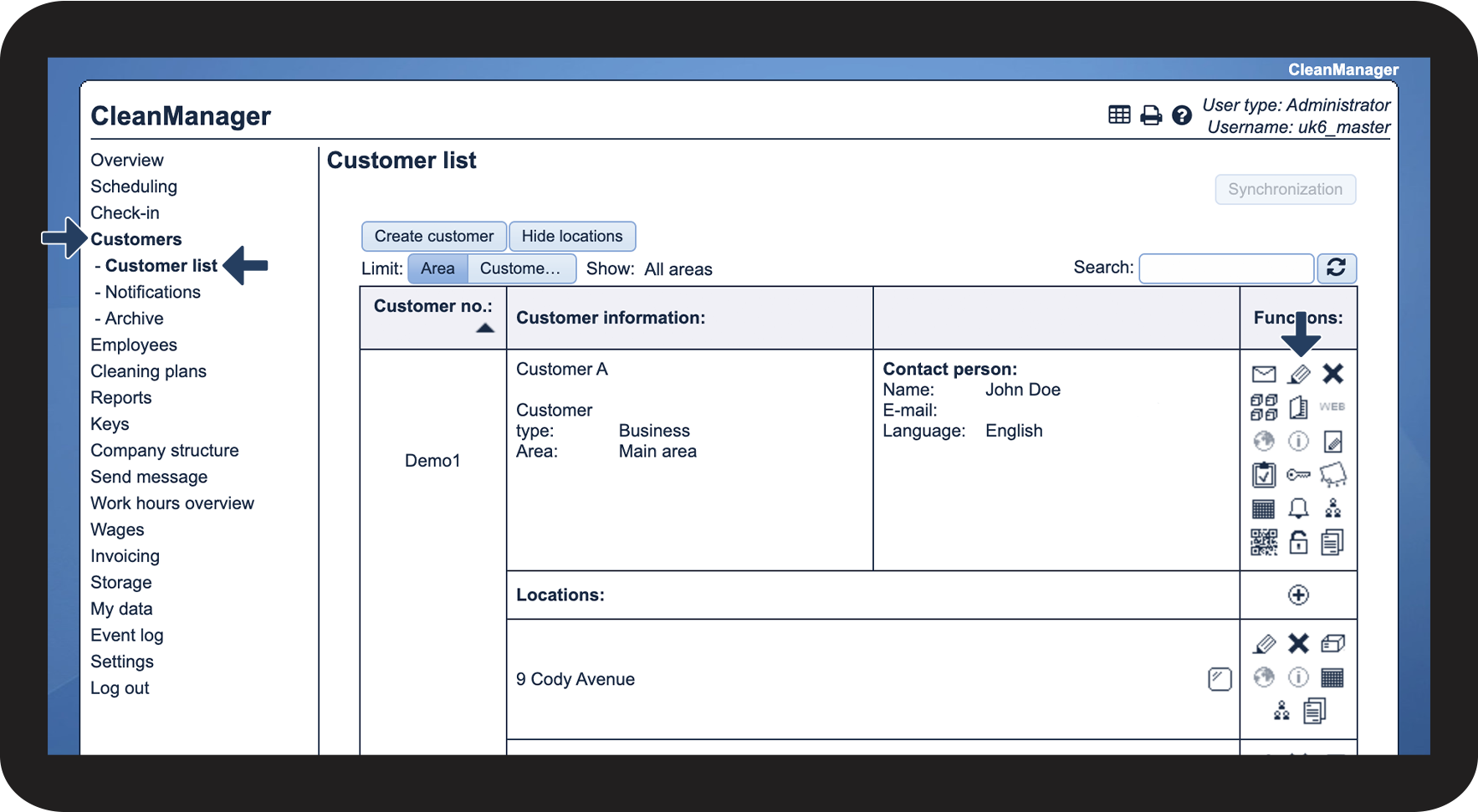Sort by Customer no. using the arrow
The image size is (1478, 812).
[485, 329]
